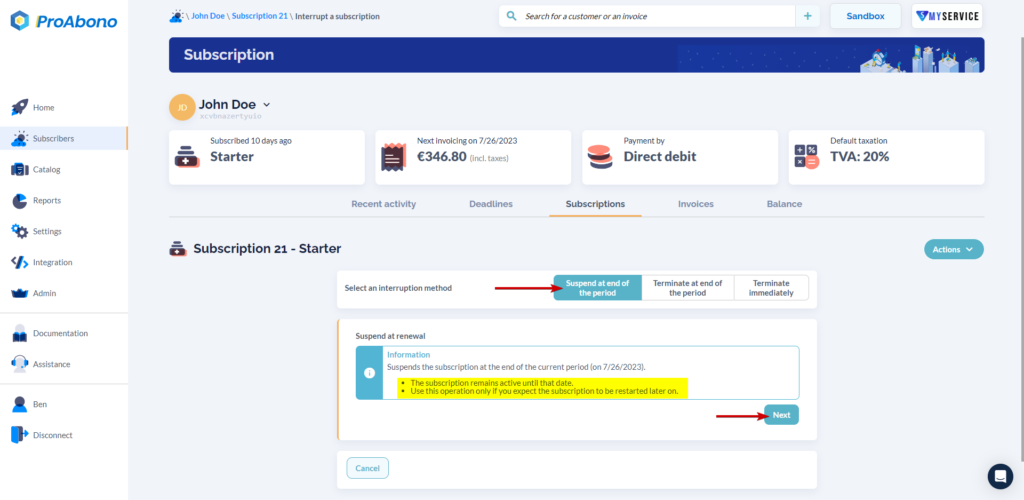1024x500 pixels.
Task: Click the Subscribers sidebar icon
Action: (x=20, y=138)
